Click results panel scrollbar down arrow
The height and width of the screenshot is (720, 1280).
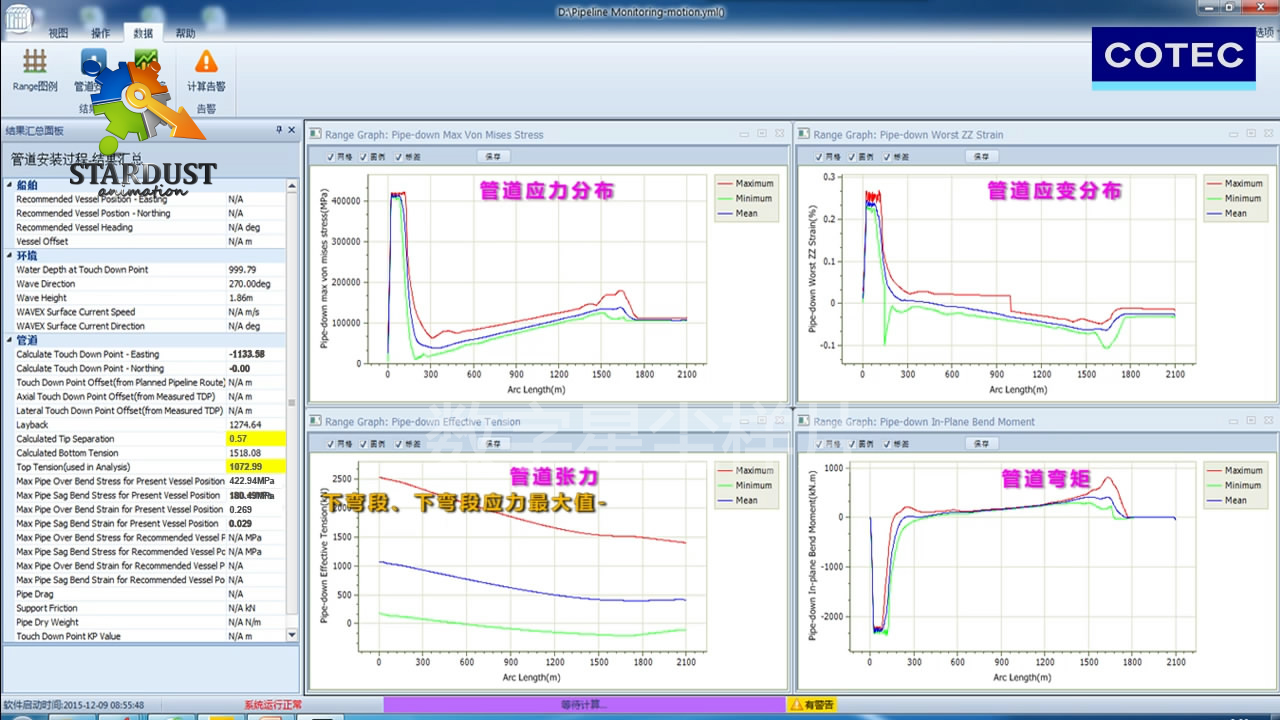coord(292,635)
